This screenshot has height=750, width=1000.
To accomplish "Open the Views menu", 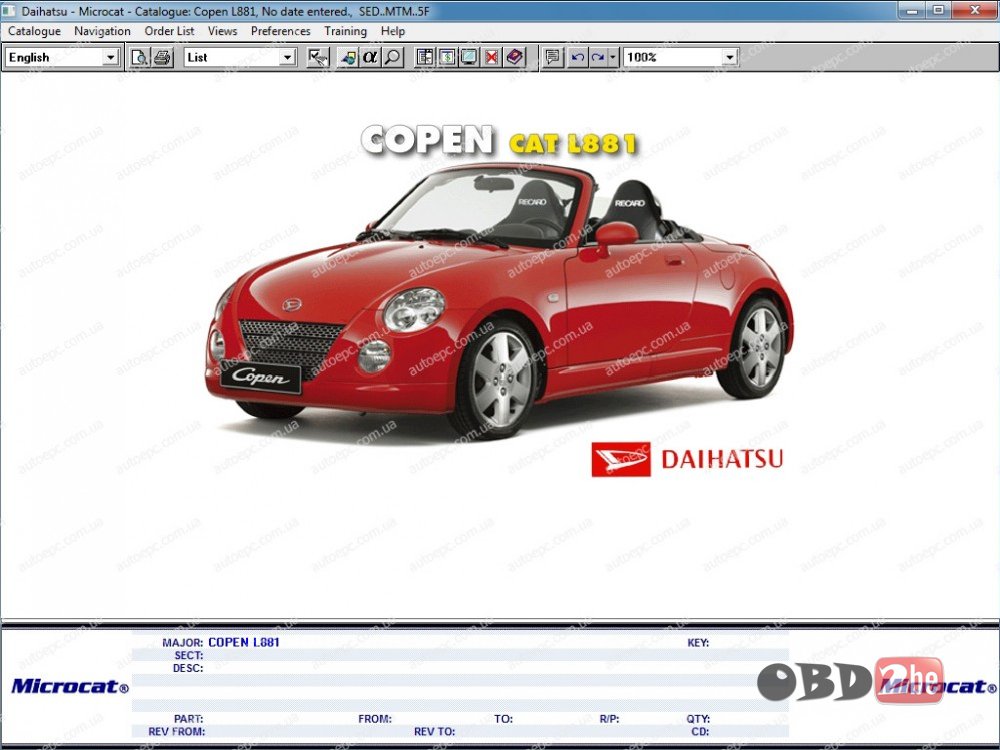I will pos(222,31).
